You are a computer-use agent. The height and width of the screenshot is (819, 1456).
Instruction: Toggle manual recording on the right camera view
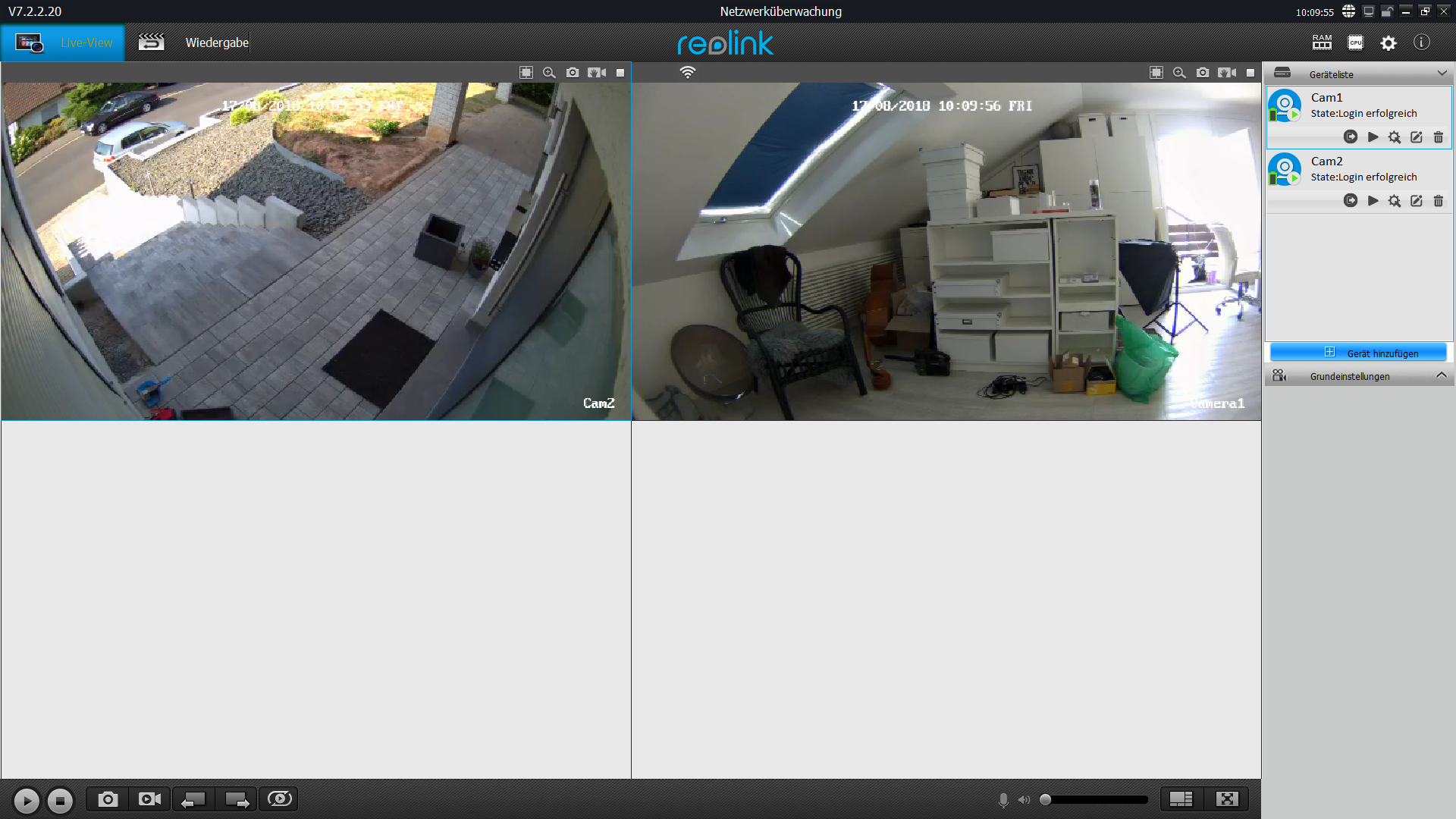(1226, 73)
